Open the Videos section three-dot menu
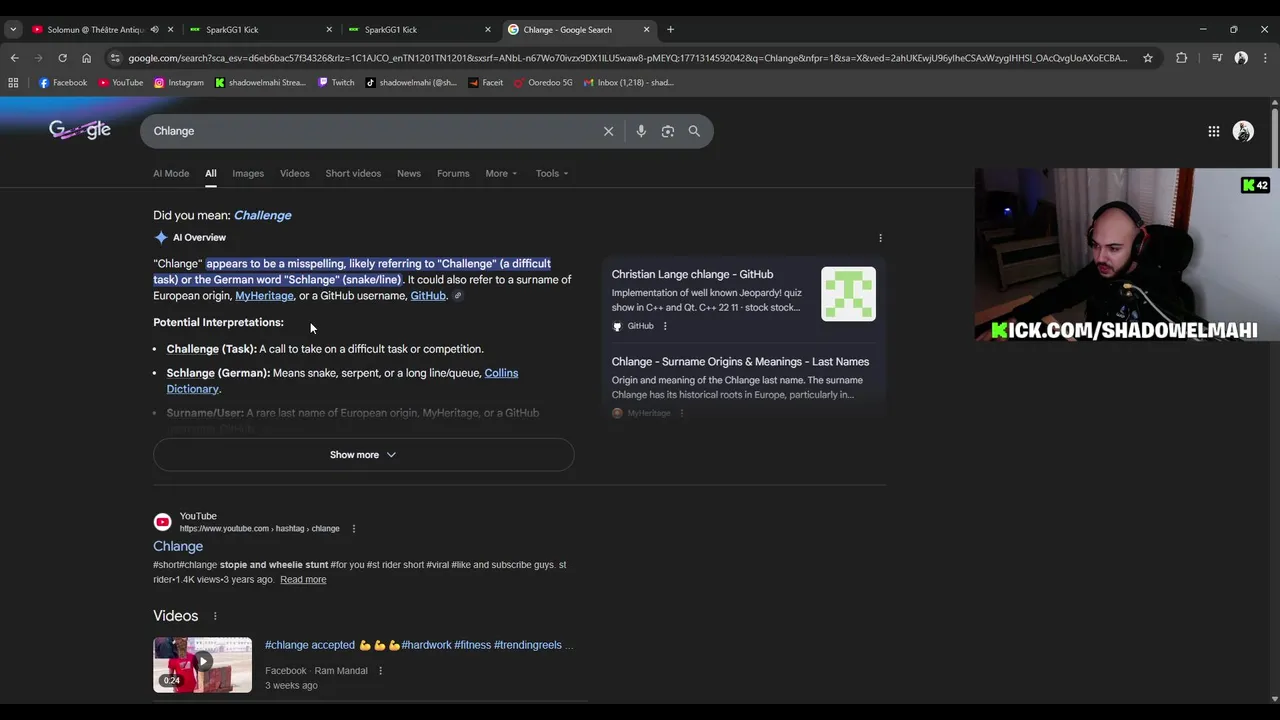 tap(215, 616)
